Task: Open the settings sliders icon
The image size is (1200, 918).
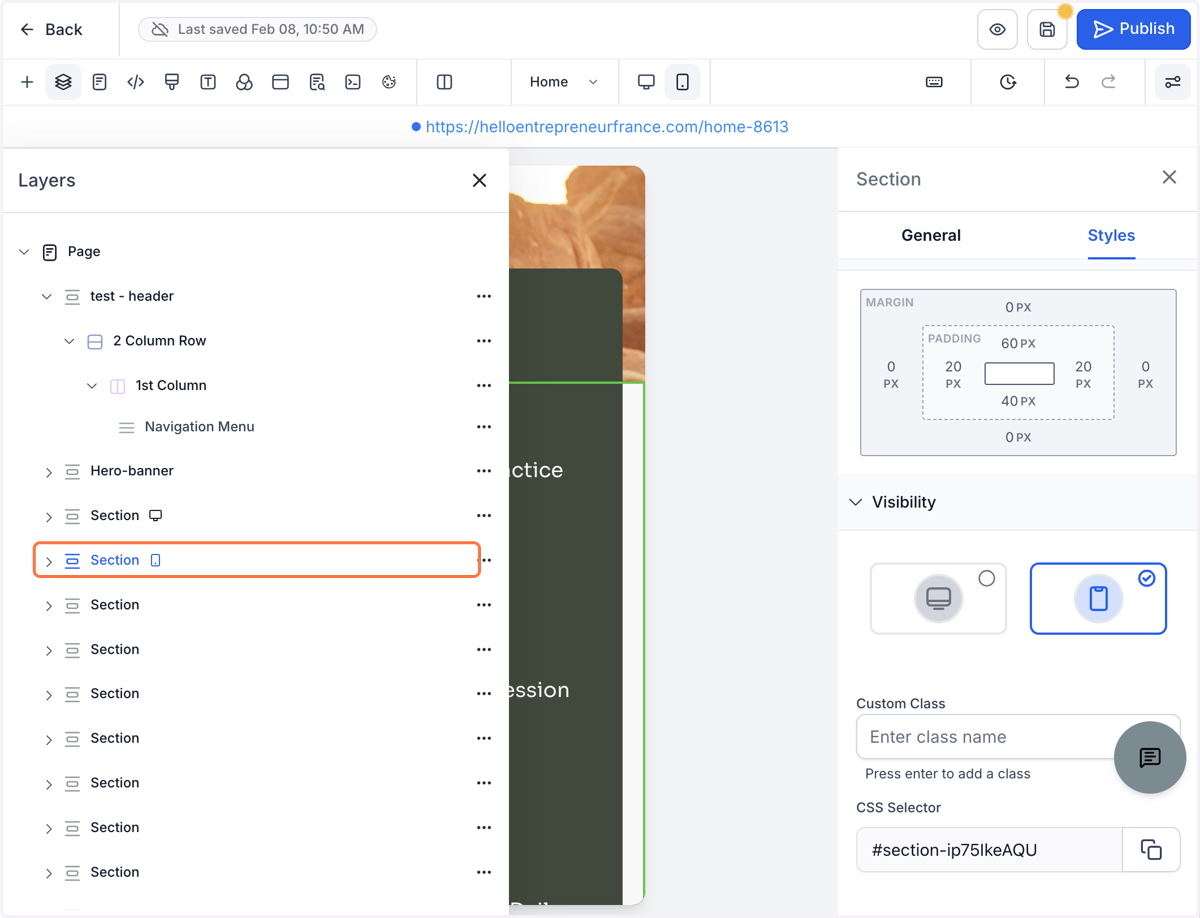Action: click(x=1172, y=82)
